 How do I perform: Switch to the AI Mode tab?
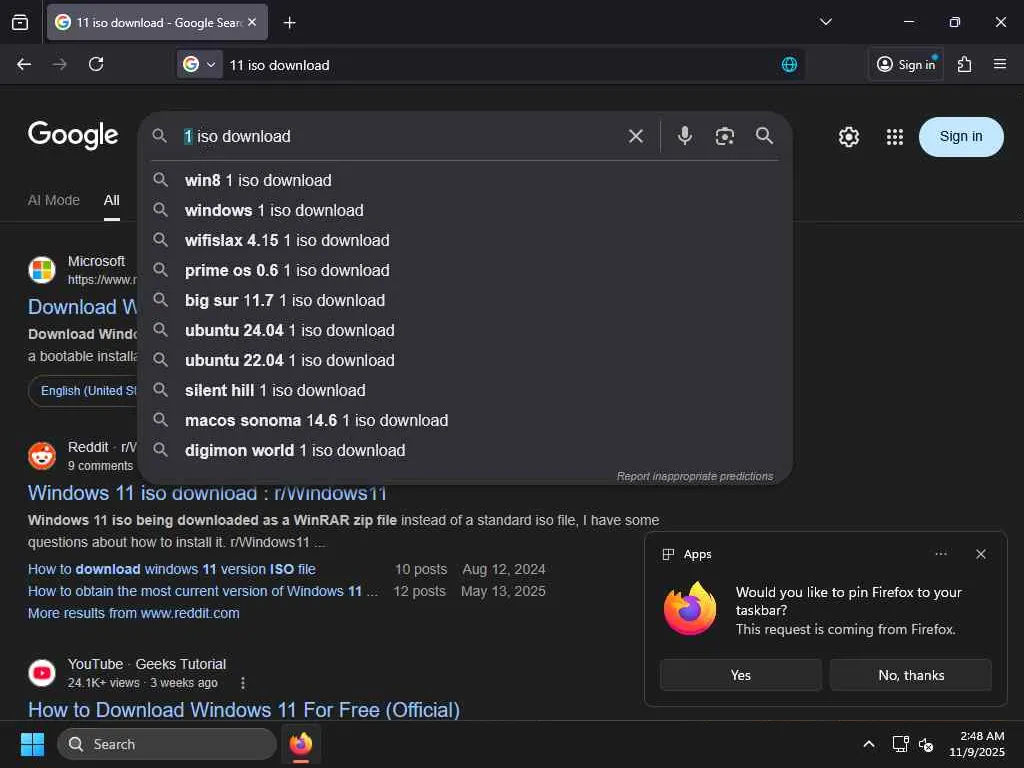[x=54, y=200]
